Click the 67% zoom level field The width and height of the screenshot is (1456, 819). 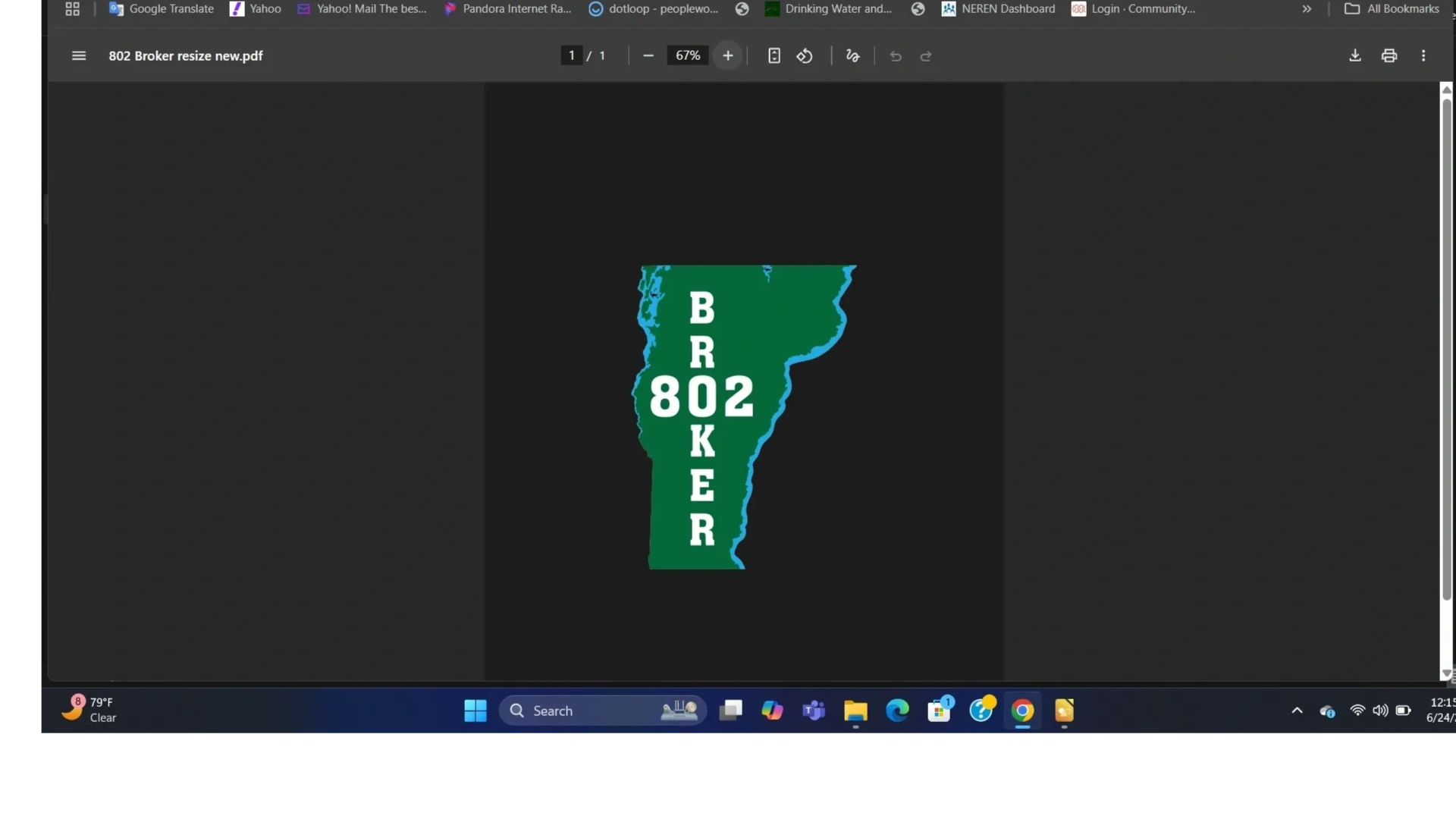point(688,55)
